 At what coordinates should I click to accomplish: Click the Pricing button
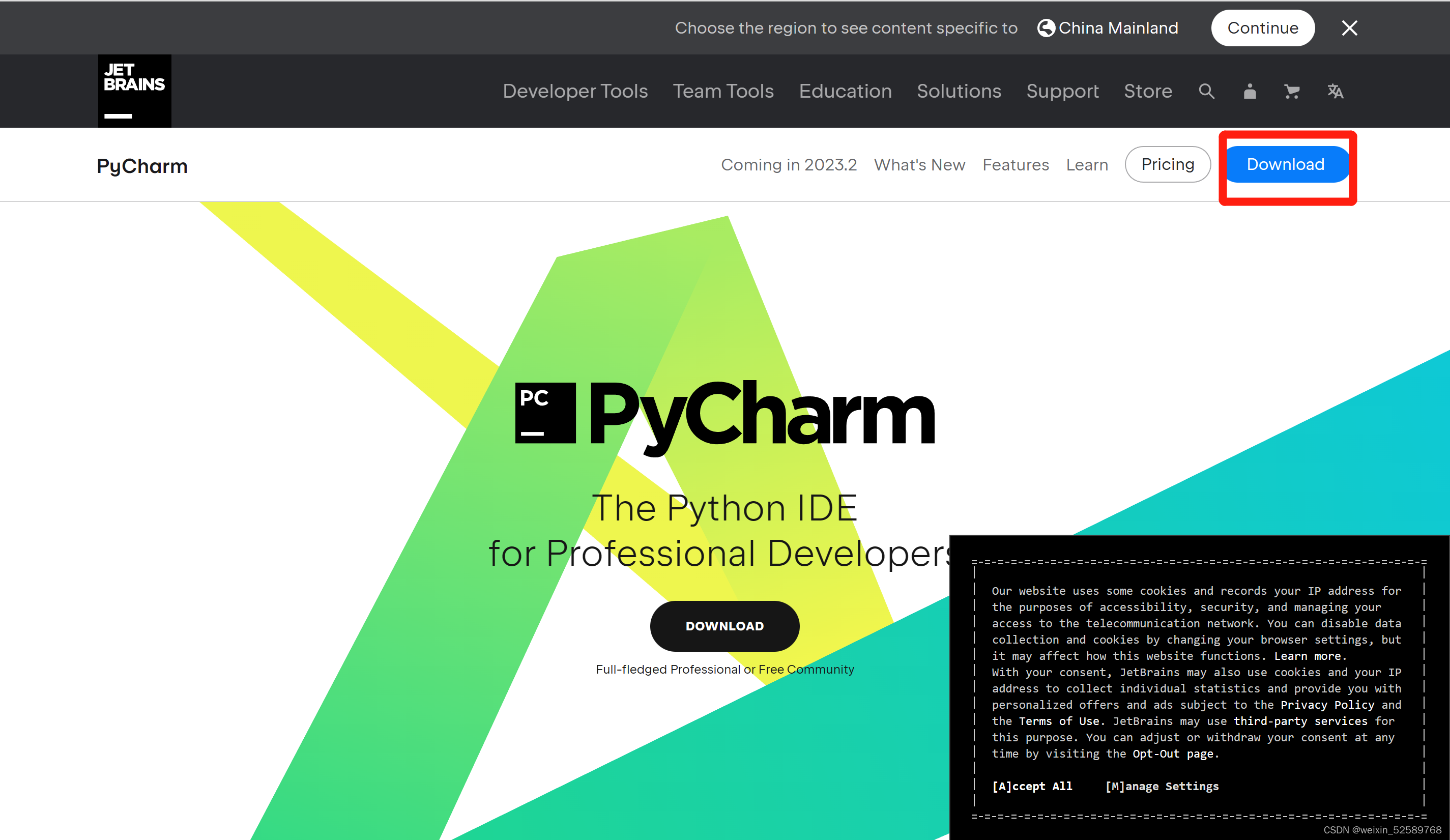[x=1168, y=164]
